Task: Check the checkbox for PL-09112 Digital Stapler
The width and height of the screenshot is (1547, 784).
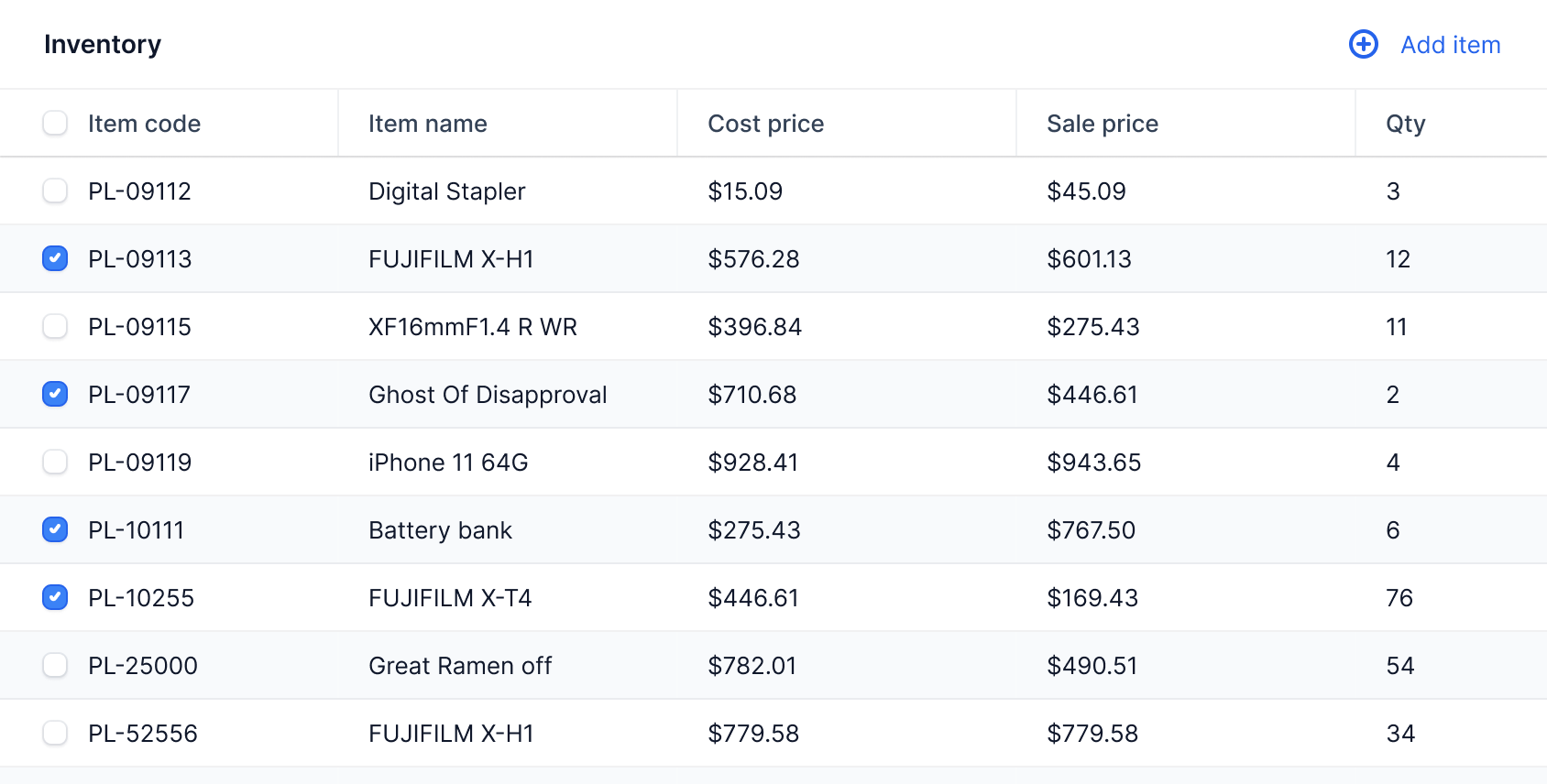Action: pyautogui.click(x=55, y=191)
